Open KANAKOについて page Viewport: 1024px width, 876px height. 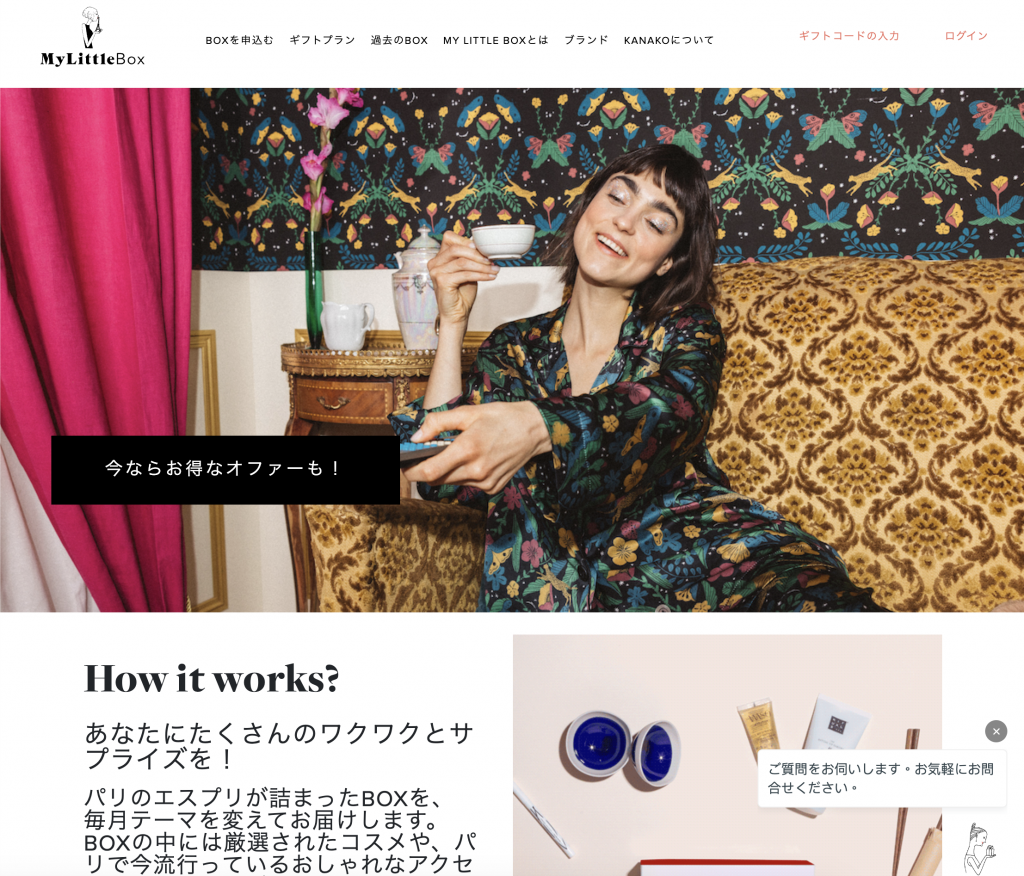(669, 40)
